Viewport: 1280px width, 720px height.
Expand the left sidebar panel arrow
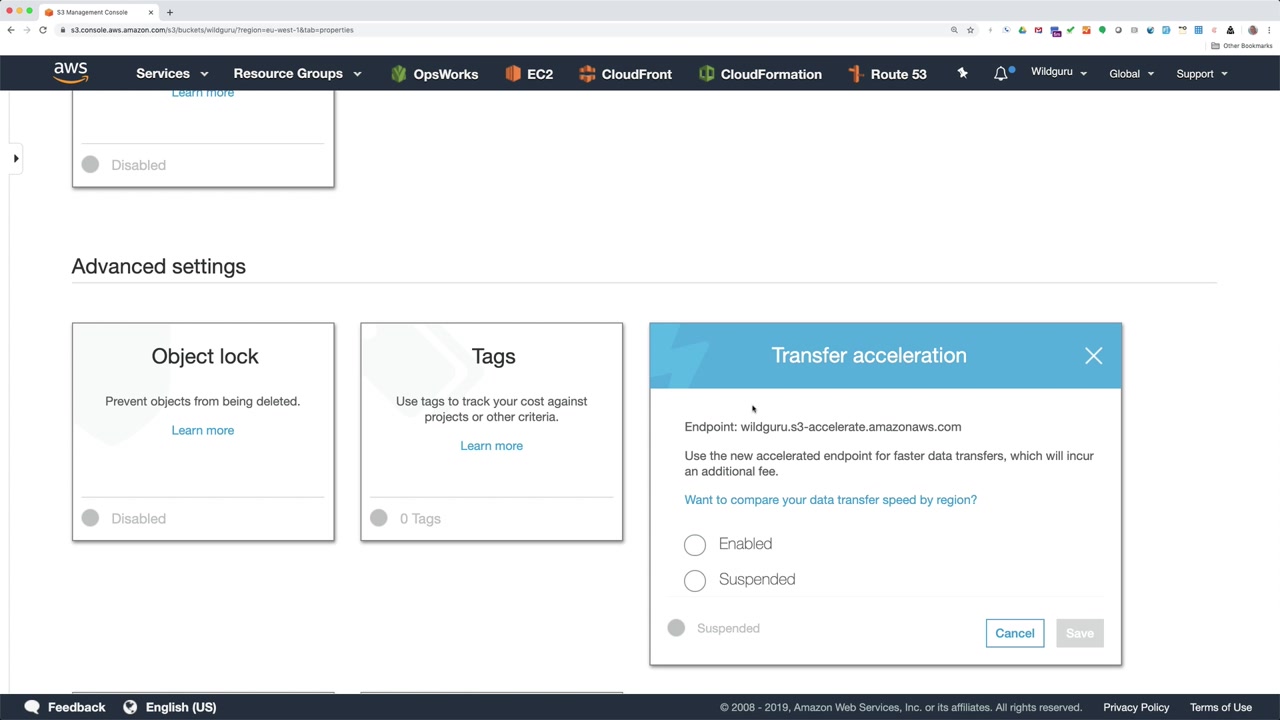point(16,158)
